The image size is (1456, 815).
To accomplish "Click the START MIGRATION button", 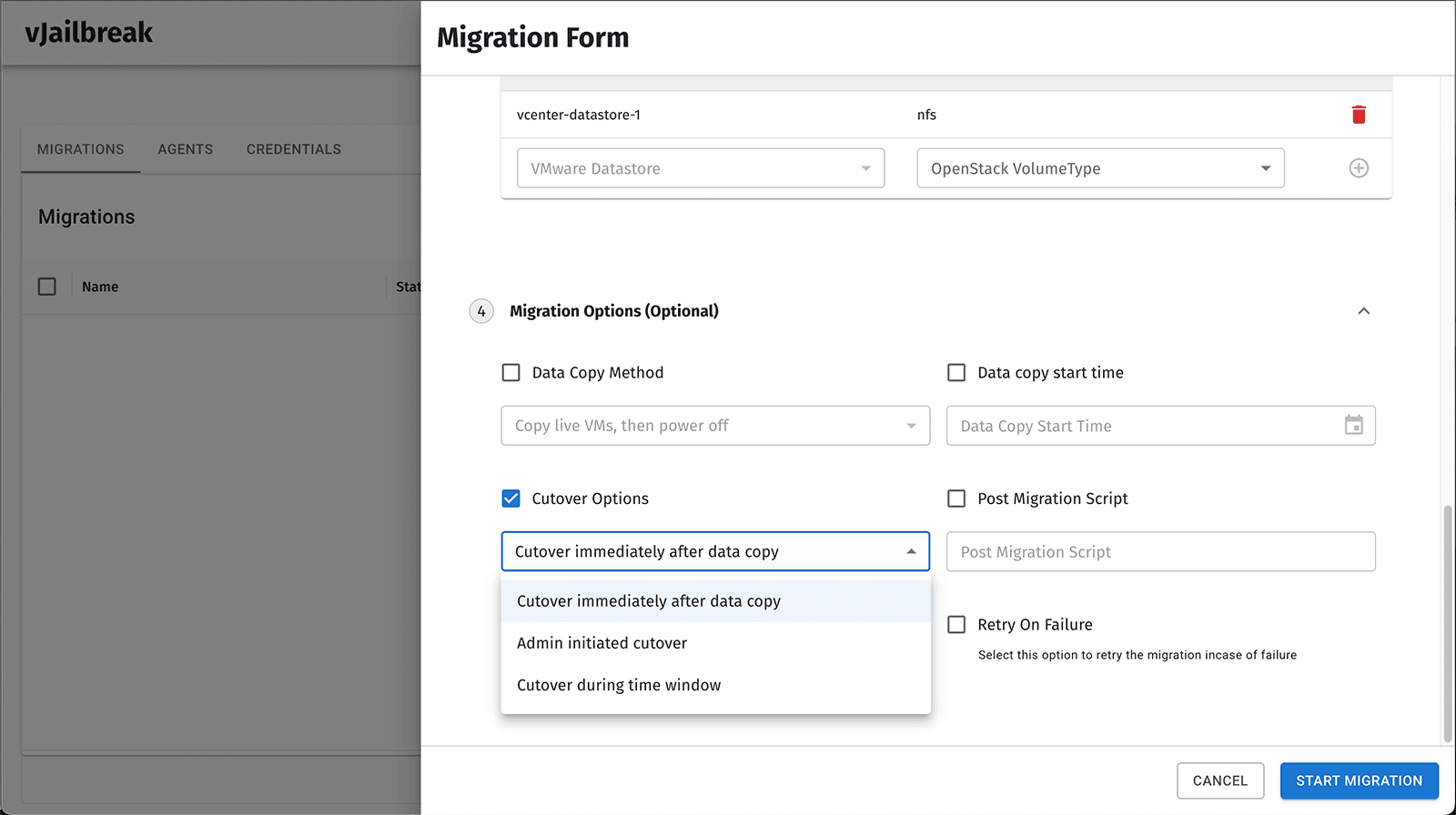I will coord(1360,780).
